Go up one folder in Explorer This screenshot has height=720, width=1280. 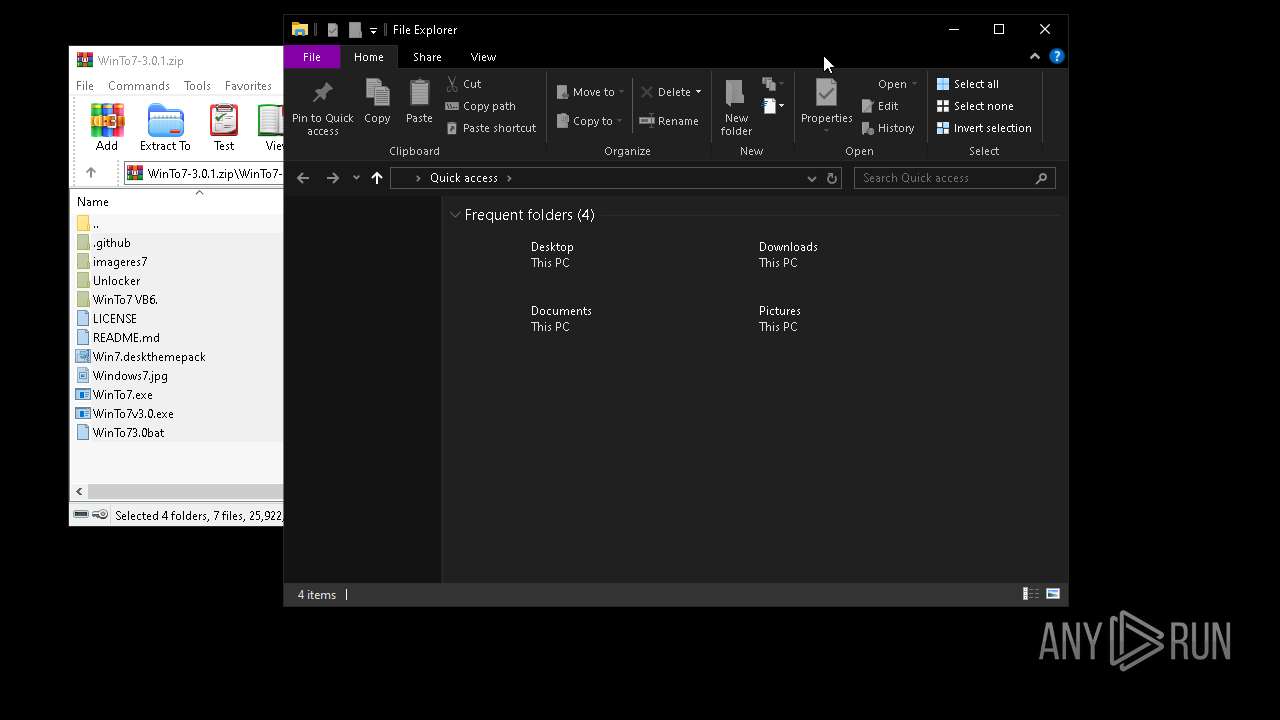click(x=377, y=178)
